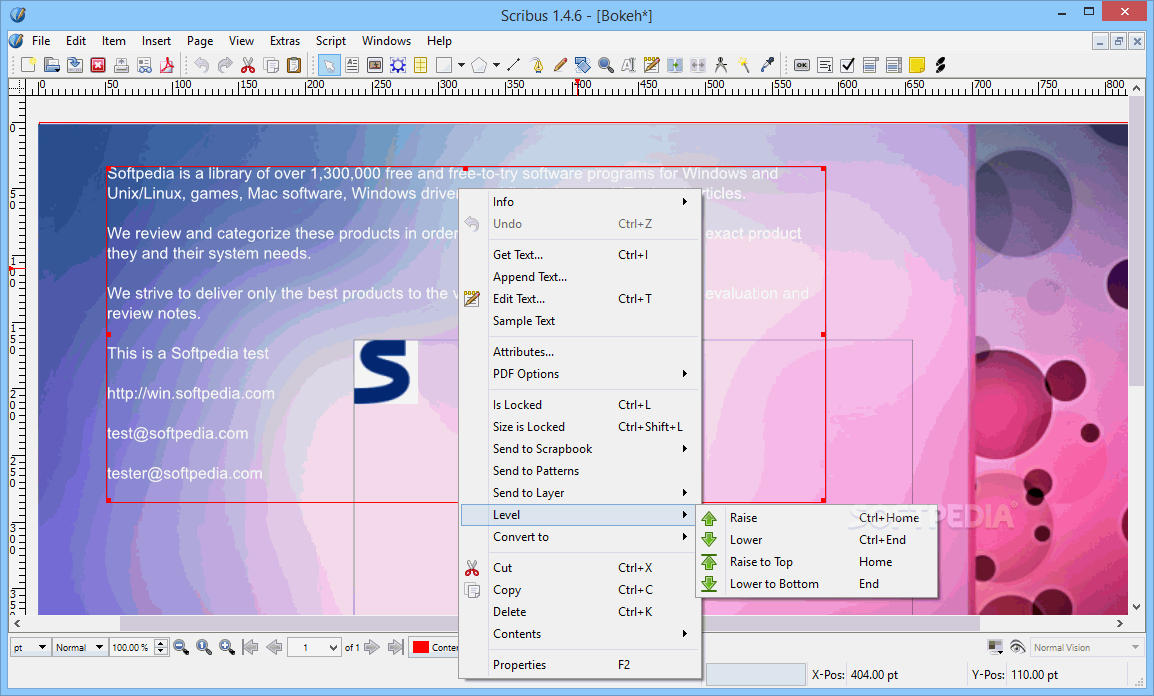1154x696 pixels.
Task: Click the 100.00 % zoom field
Action: [132, 647]
